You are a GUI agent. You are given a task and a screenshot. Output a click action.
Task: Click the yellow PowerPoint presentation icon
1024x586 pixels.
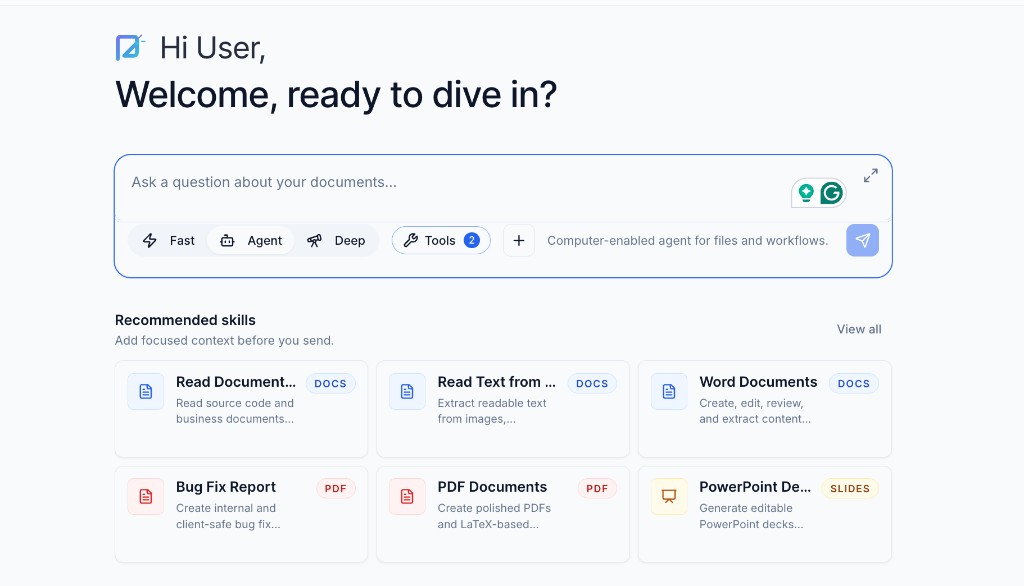(669, 496)
